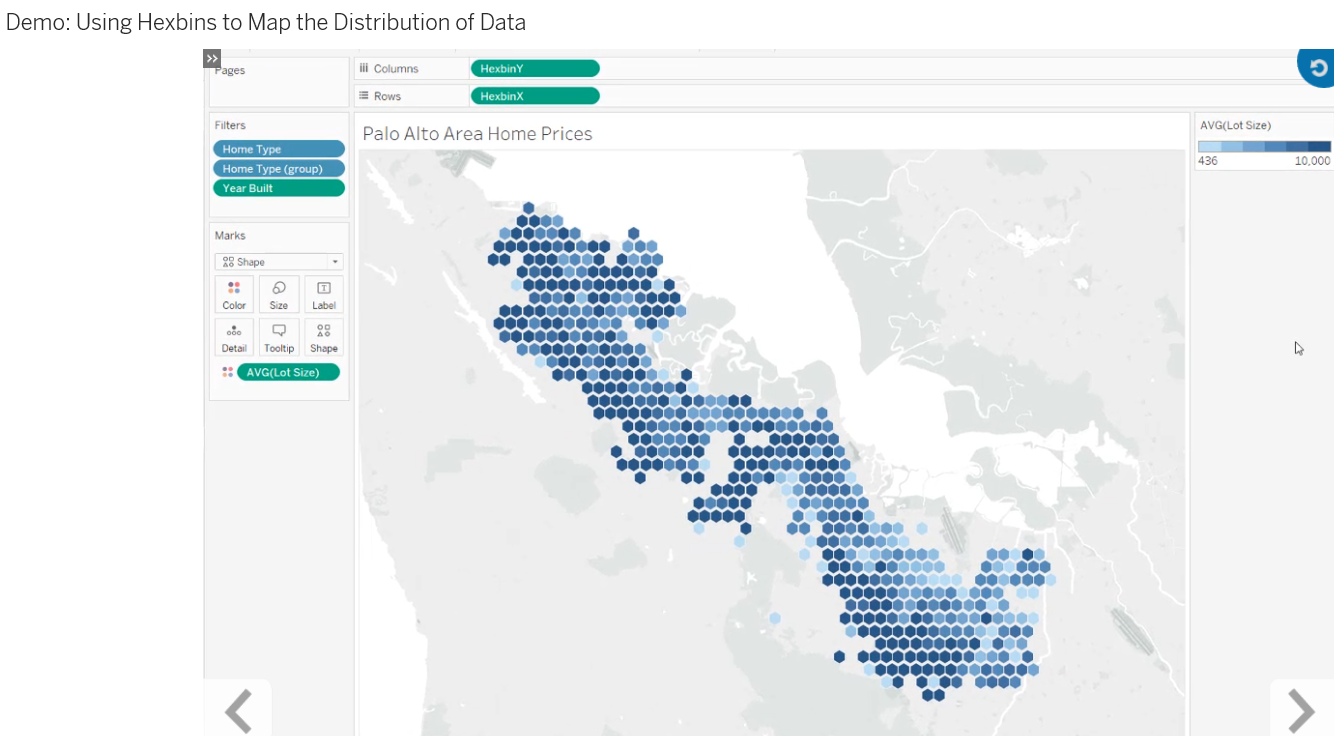Click the Tooltip icon in Marks
Image resolution: width=1334 pixels, height=736 pixels.
pyautogui.click(x=279, y=336)
